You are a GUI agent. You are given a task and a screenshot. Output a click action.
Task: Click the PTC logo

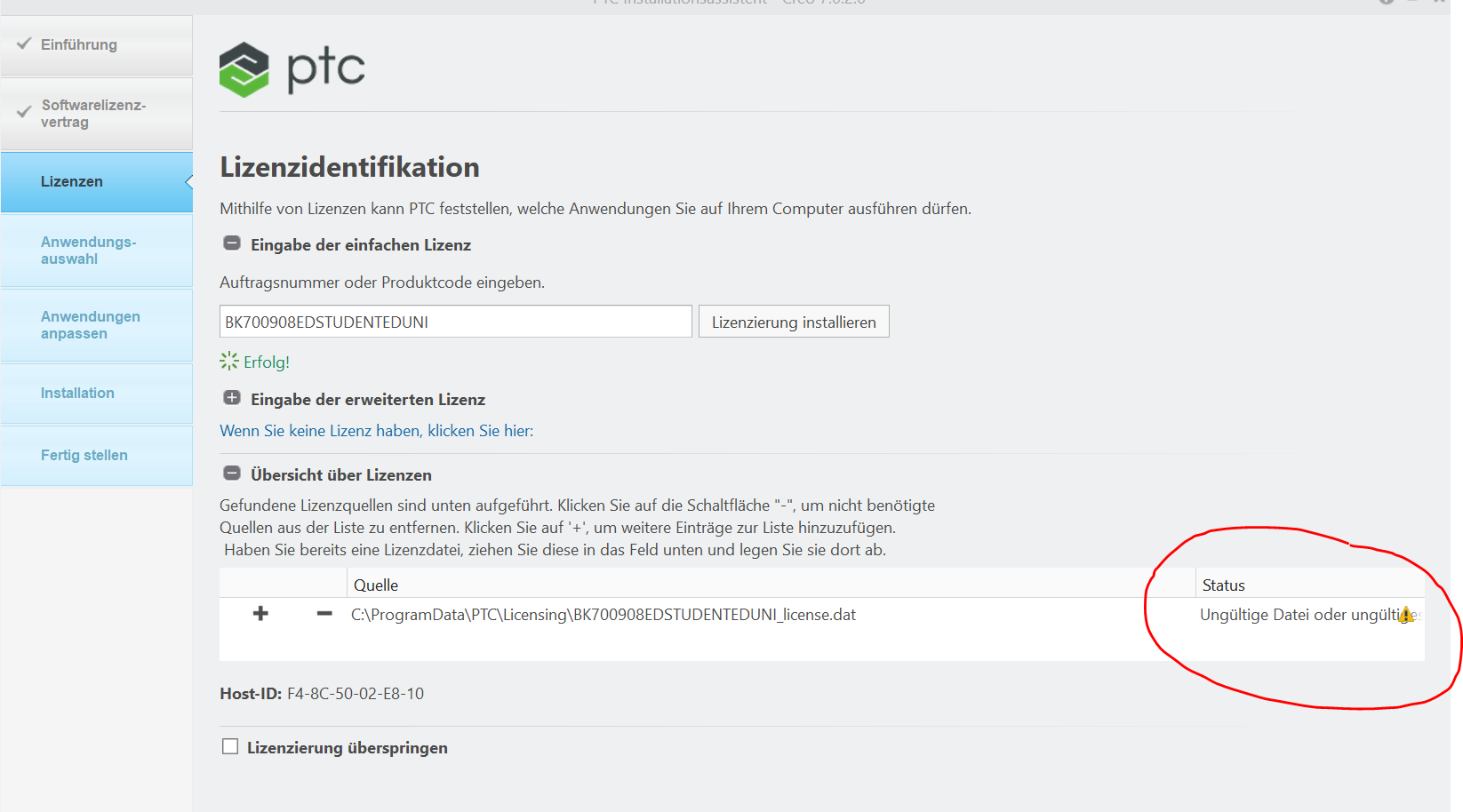tap(292, 68)
